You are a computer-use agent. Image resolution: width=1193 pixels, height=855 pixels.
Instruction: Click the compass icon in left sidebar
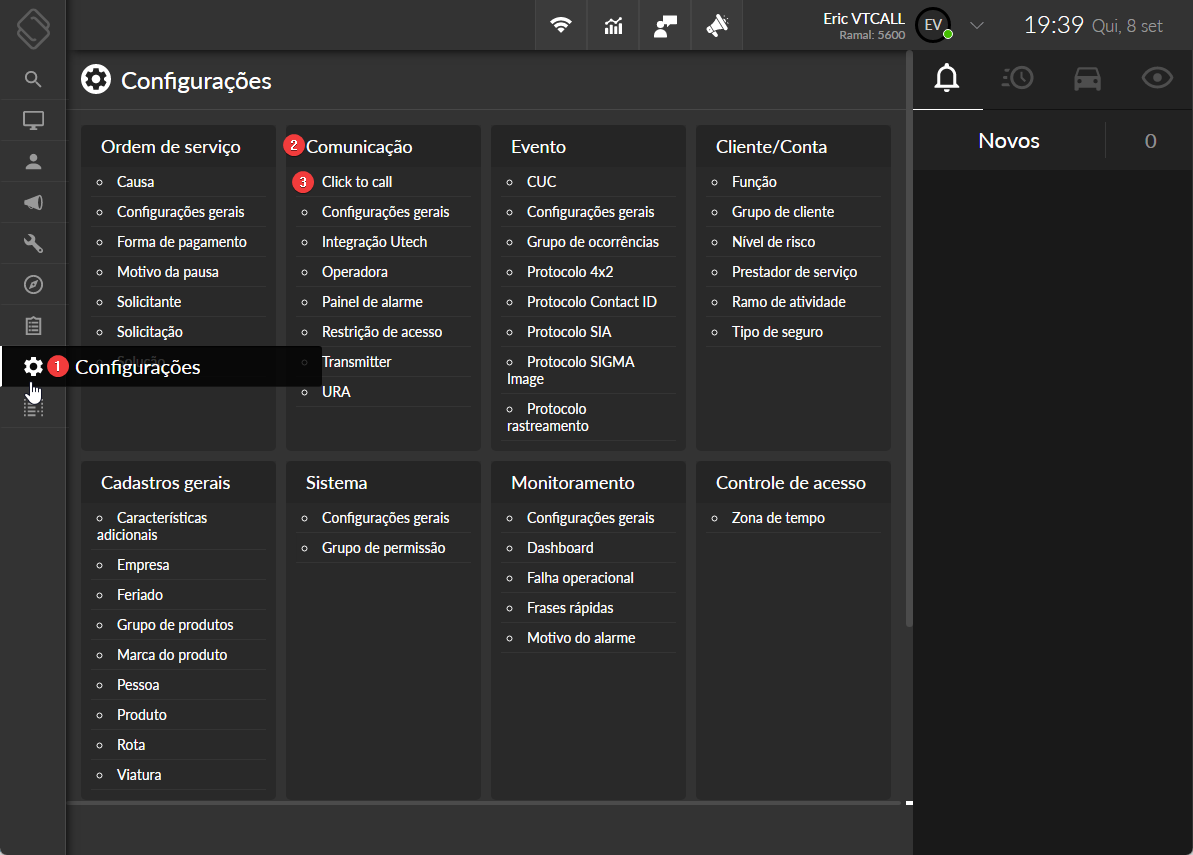33,285
